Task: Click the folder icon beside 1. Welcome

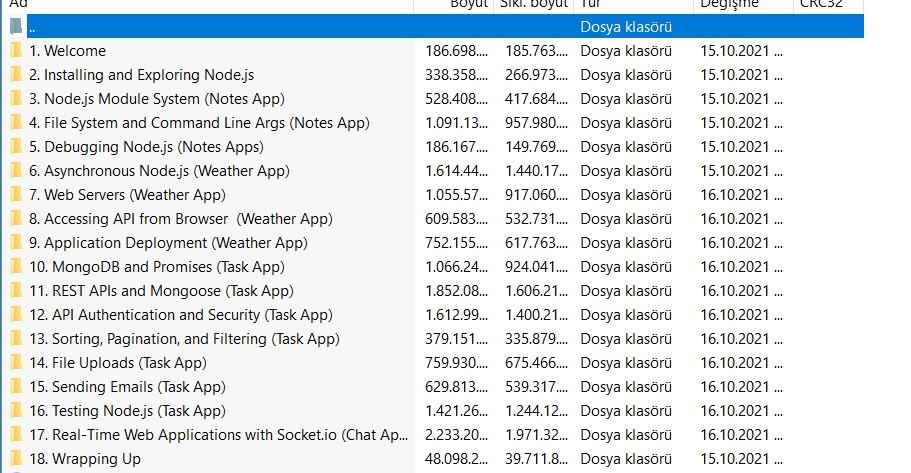Action: (15, 51)
